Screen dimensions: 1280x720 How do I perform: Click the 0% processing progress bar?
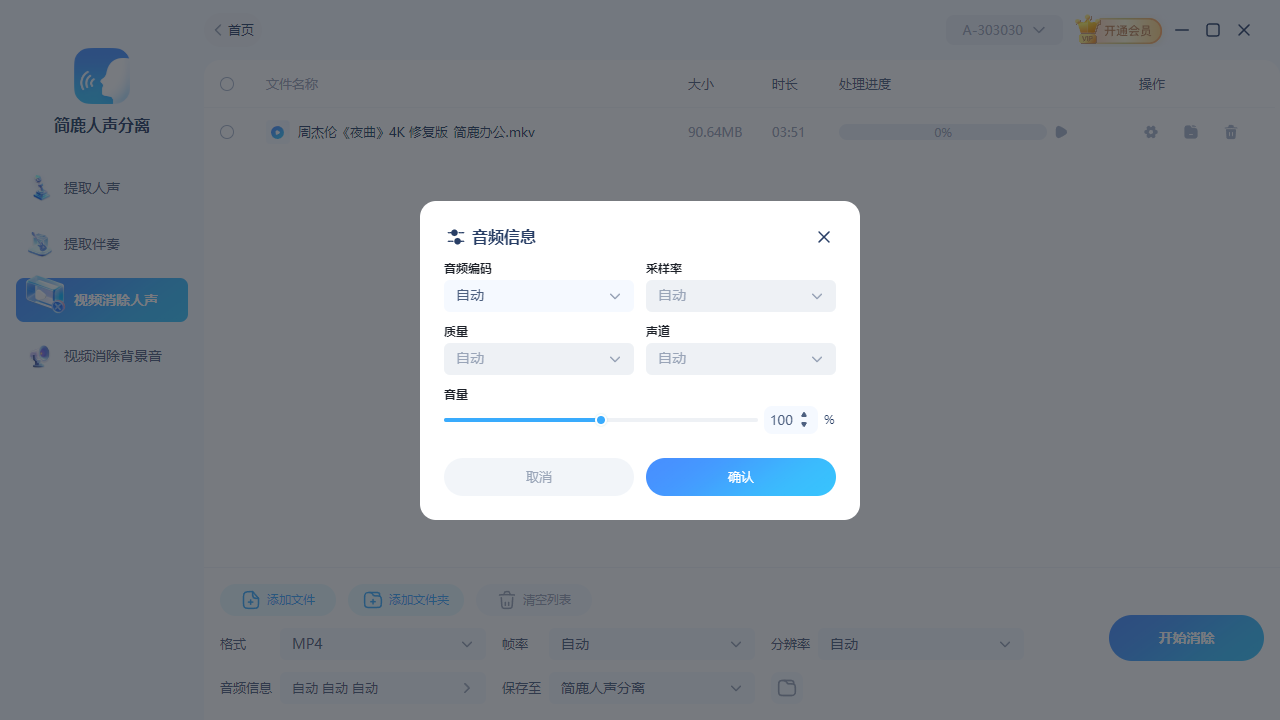(x=942, y=132)
